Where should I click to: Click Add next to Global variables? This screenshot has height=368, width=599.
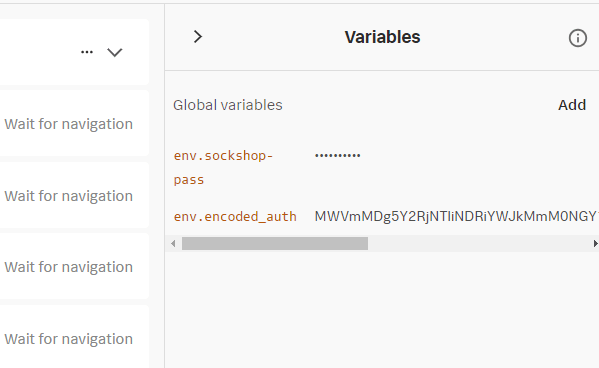(572, 105)
